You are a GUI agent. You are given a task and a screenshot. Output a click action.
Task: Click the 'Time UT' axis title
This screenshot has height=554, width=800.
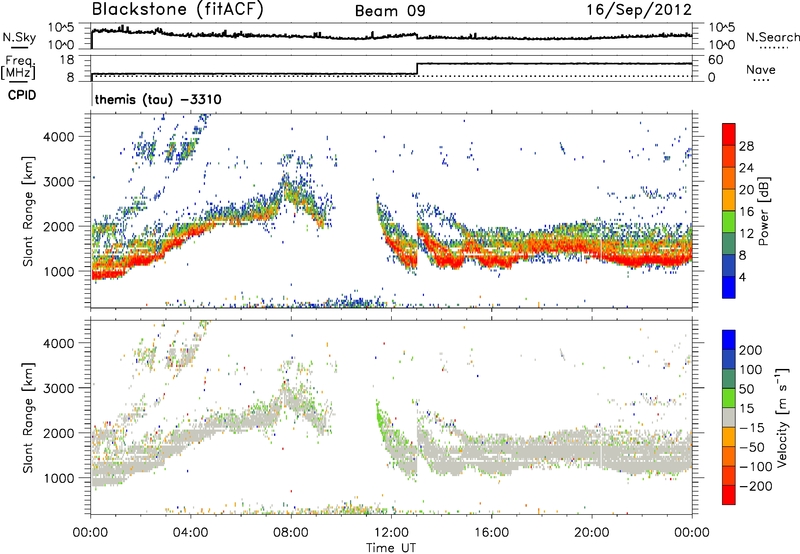click(391, 547)
